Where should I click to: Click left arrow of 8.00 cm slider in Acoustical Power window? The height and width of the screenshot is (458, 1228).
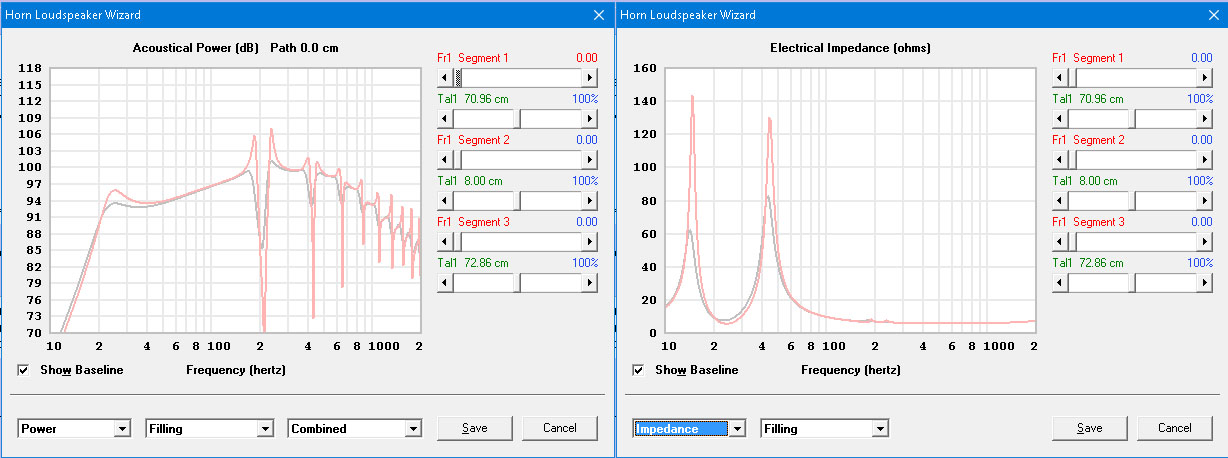(446, 200)
